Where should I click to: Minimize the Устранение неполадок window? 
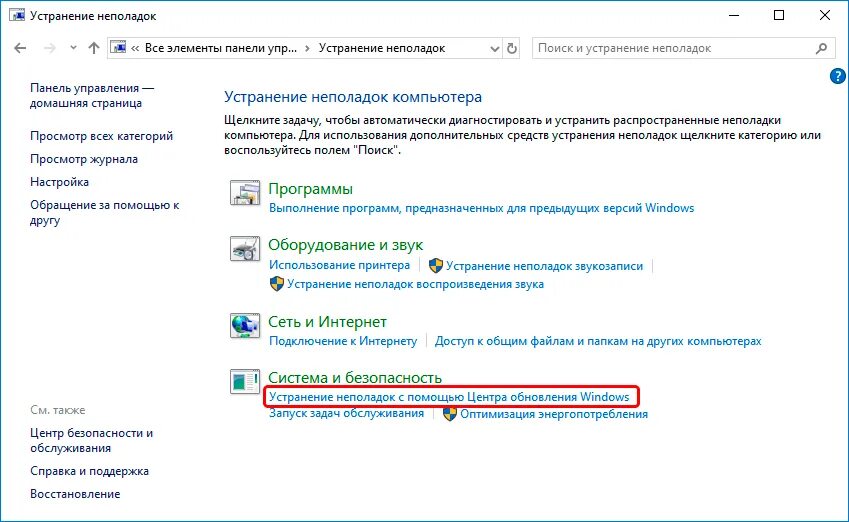734,15
